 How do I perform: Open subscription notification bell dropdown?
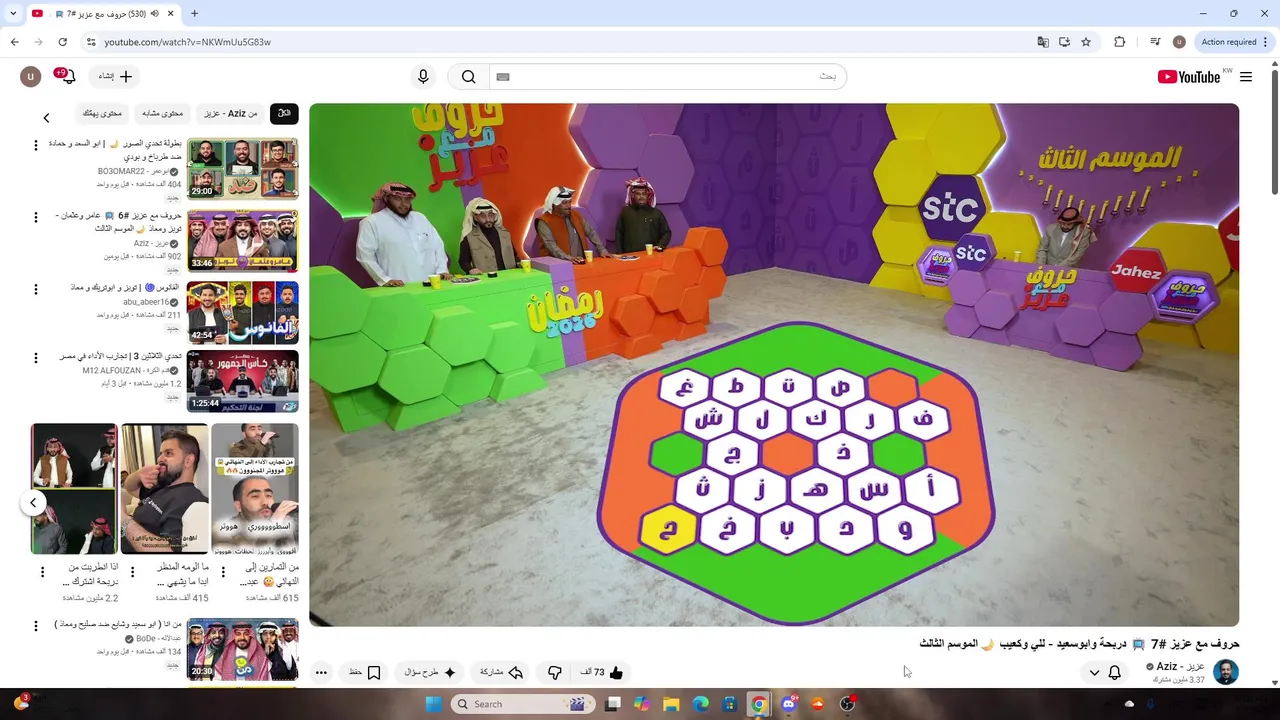pyautogui.click(x=1104, y=673)
